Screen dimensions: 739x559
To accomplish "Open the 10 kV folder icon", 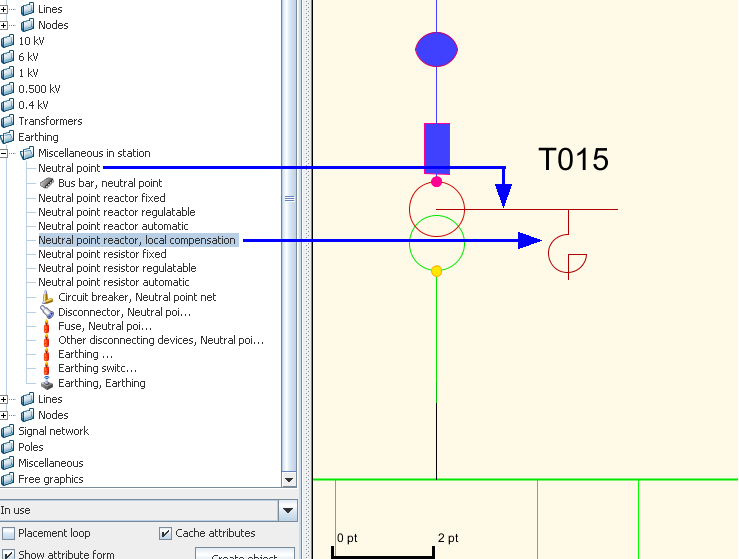I will tap(8, 41).
